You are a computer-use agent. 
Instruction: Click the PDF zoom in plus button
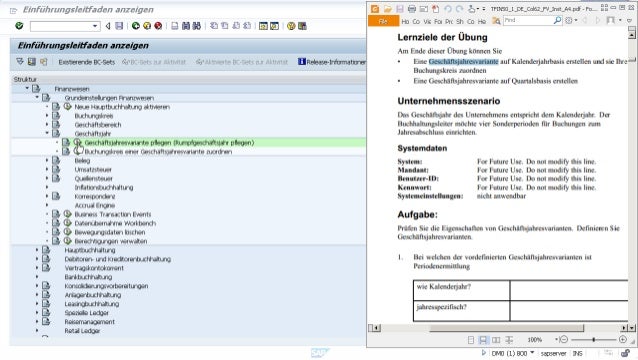(x=623, y=339)
